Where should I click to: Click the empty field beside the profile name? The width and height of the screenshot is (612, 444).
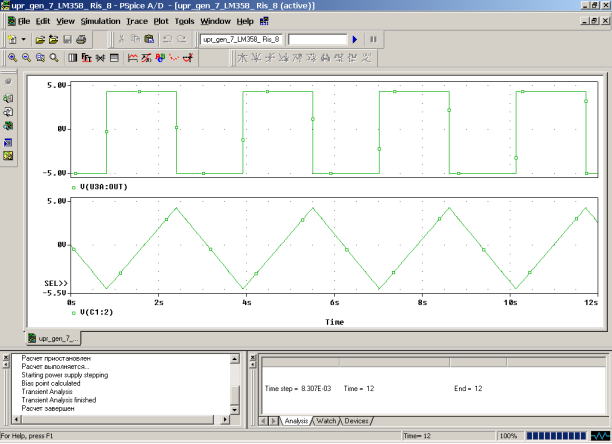point(317,39)
